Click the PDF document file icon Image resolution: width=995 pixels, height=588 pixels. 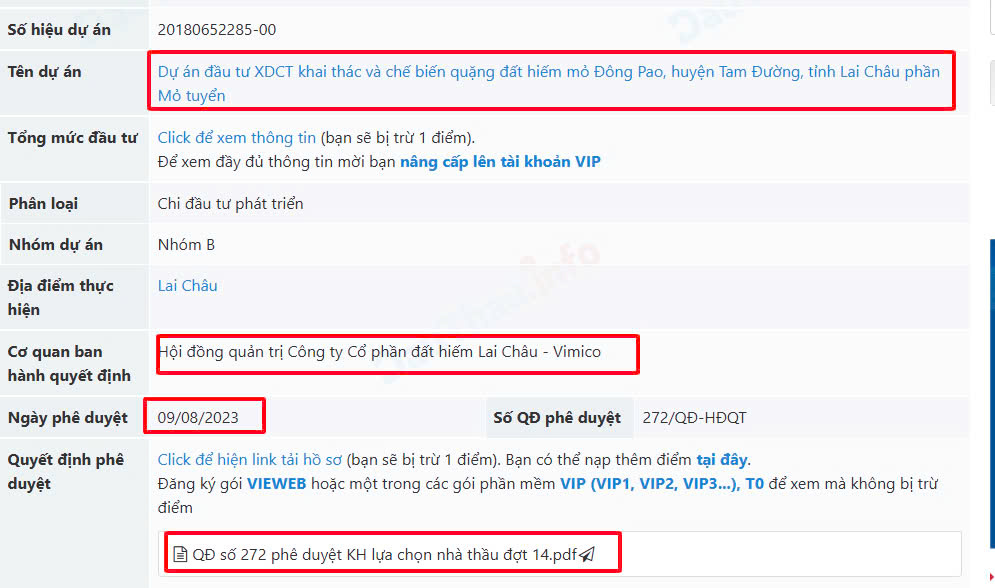coord(180,554)
